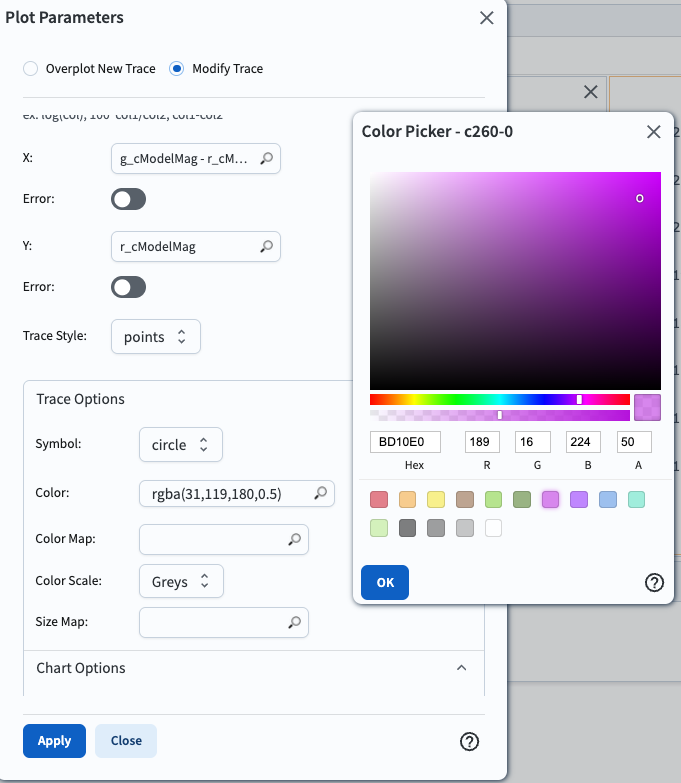681x783 pixels.
Task: Click the Color Map field search icon
Action: 294,539
